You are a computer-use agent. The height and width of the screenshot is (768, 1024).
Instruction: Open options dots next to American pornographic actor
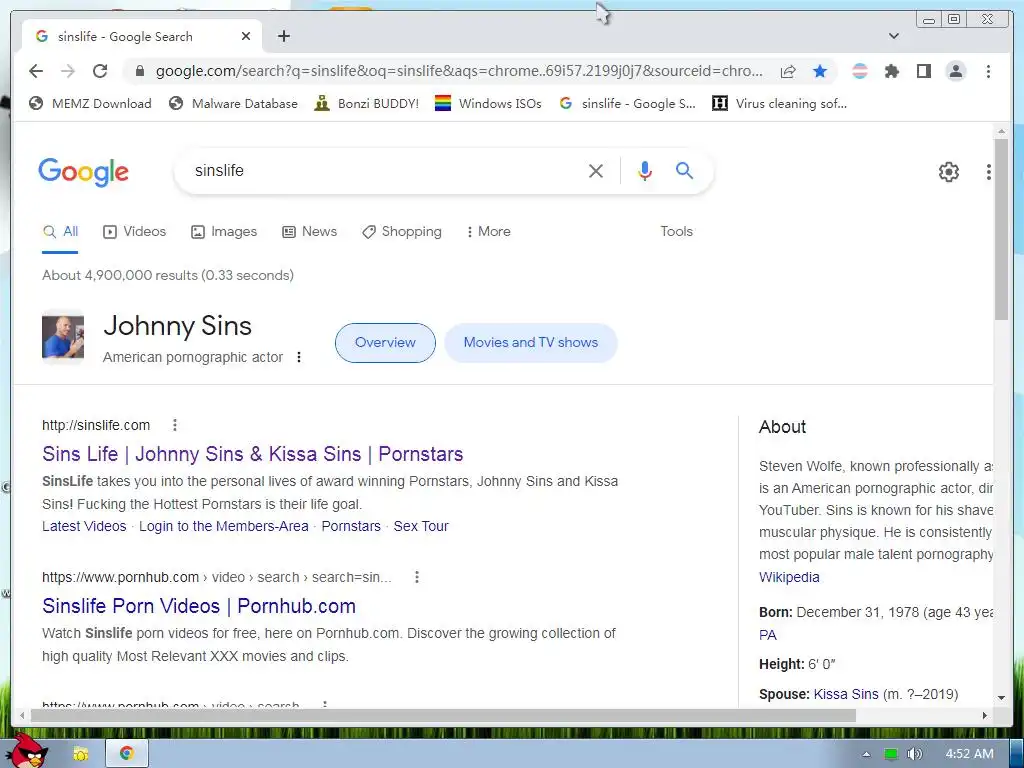pyautogui.click(x=298, y=357)
